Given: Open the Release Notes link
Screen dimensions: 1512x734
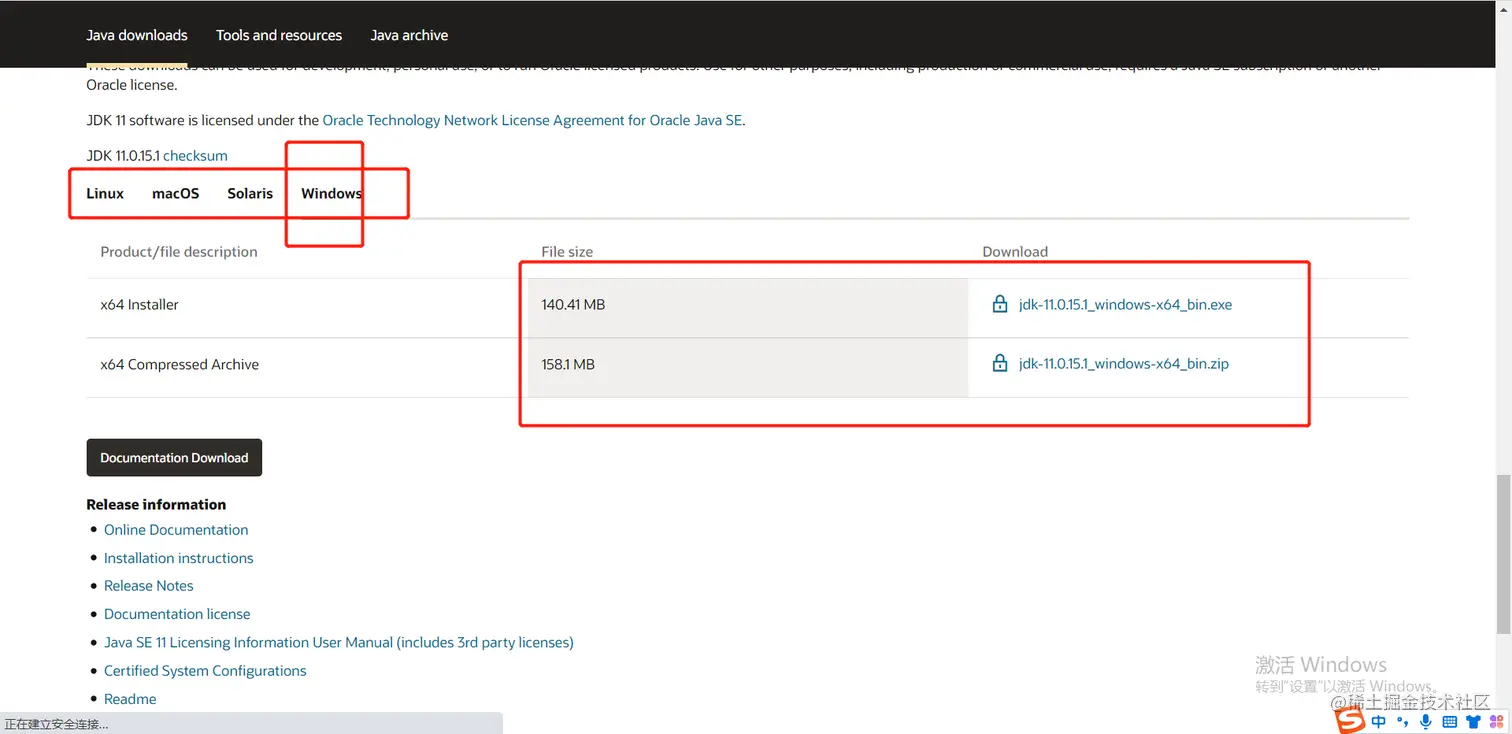Looking at the screenshot, I should coord(149,586).
